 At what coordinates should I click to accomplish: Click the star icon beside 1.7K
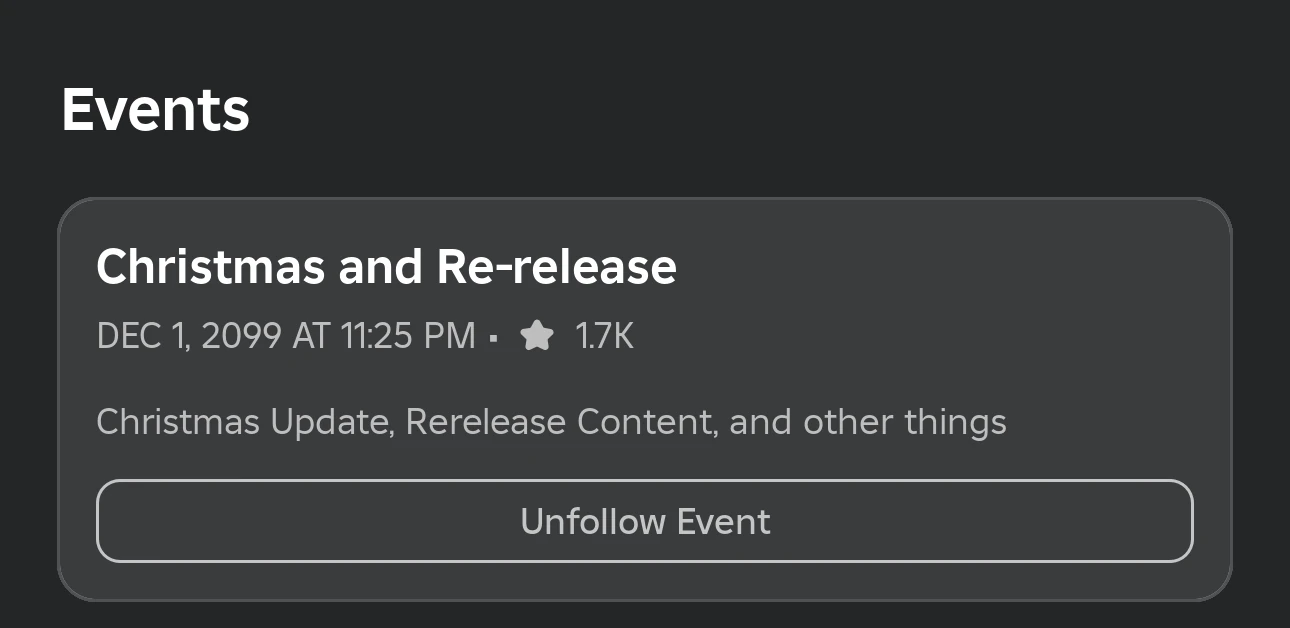537,336
